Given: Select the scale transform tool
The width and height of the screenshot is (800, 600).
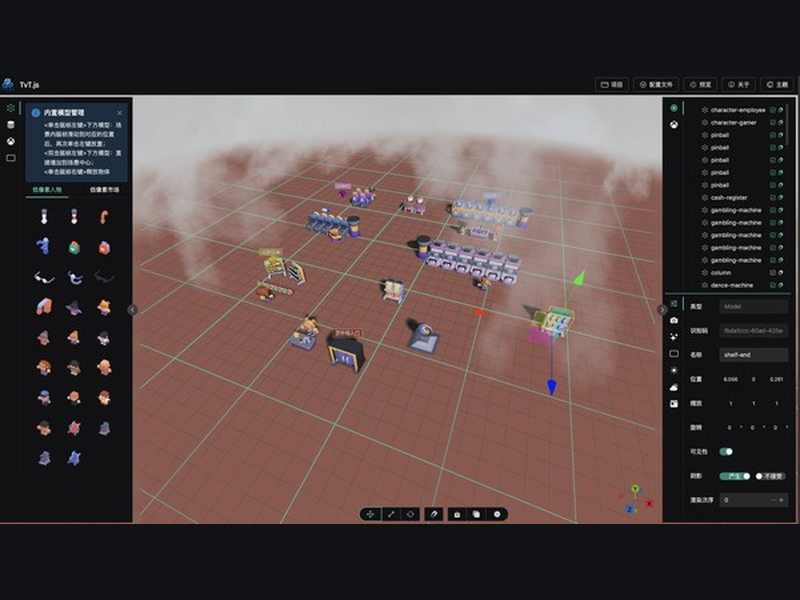Looking at the screenshot, I should click(x=391, y=514).
